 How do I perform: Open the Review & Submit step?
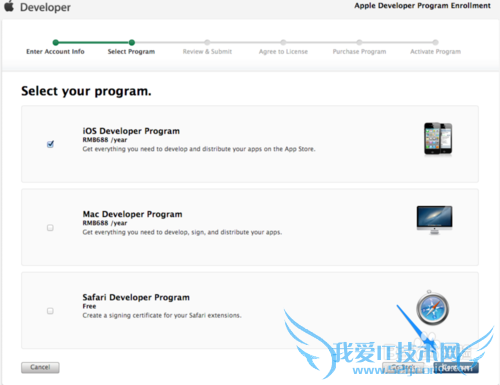click(x=207, y=51)
